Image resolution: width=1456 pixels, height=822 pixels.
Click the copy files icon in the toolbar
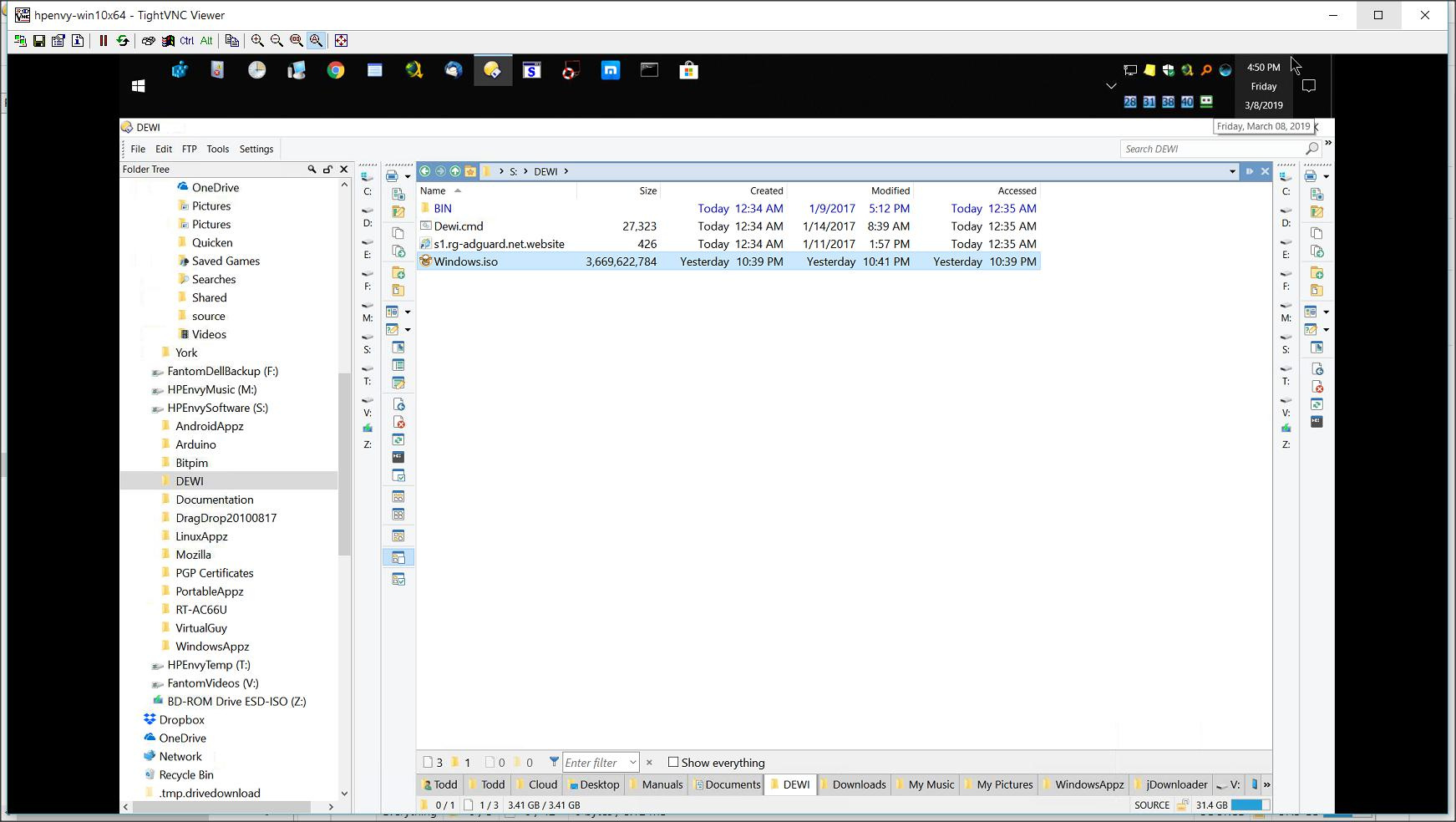click(x=398, y=231)
